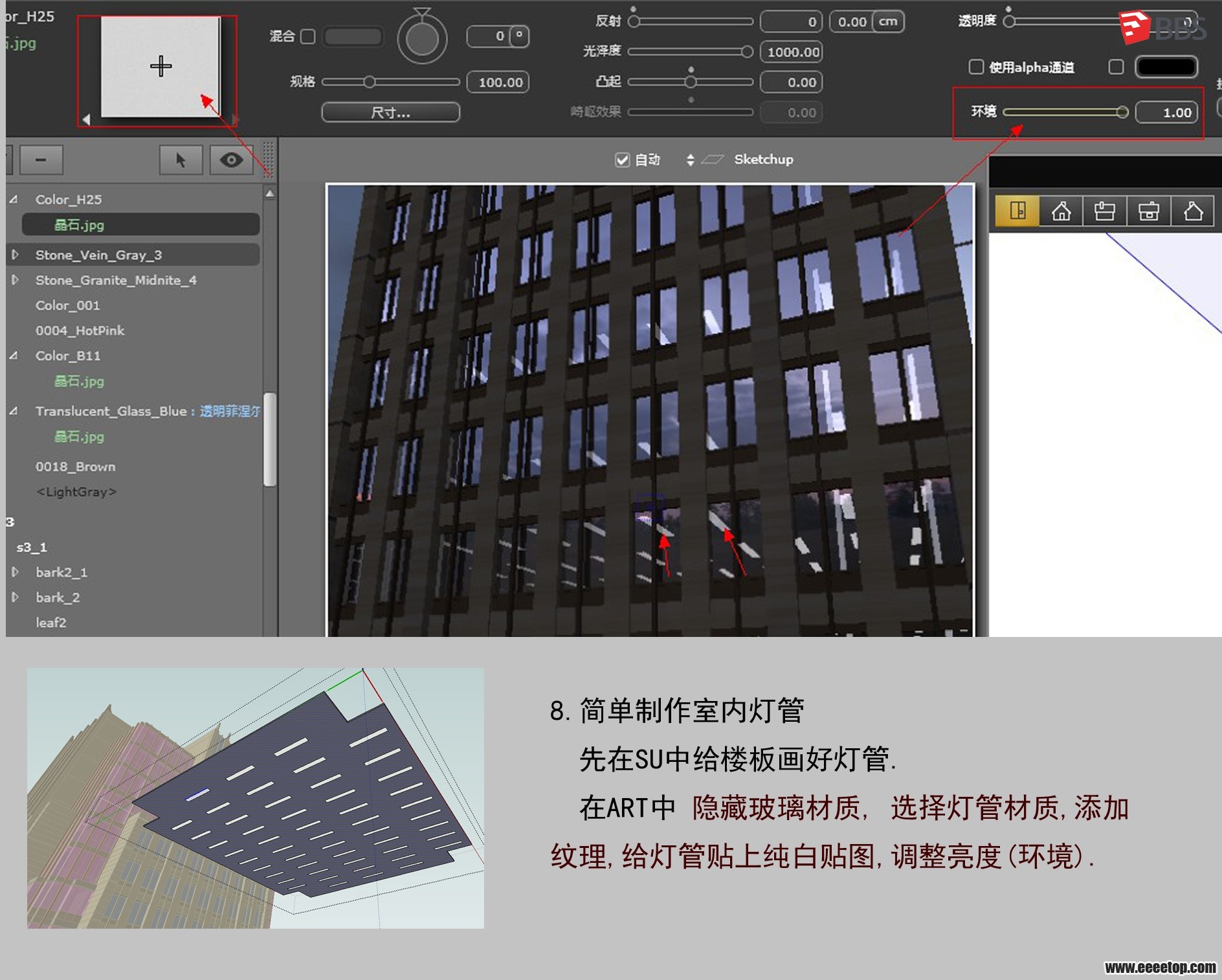This screenshot has width=1222, height=980.
Task: Click the rendered building preview image
Action: [650, 410]
